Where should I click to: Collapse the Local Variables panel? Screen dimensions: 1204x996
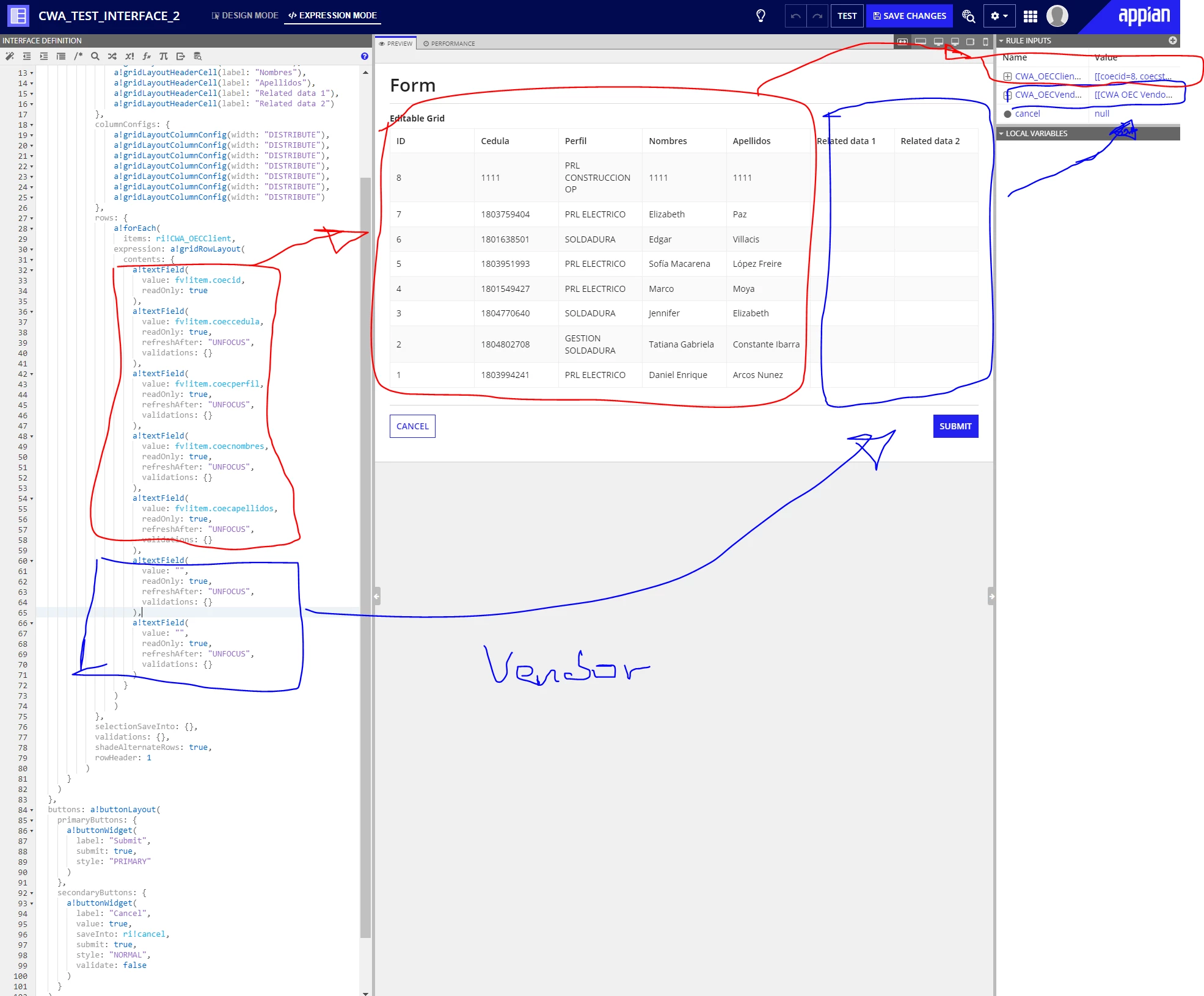pyautogui.click(x=1001, y=133)
